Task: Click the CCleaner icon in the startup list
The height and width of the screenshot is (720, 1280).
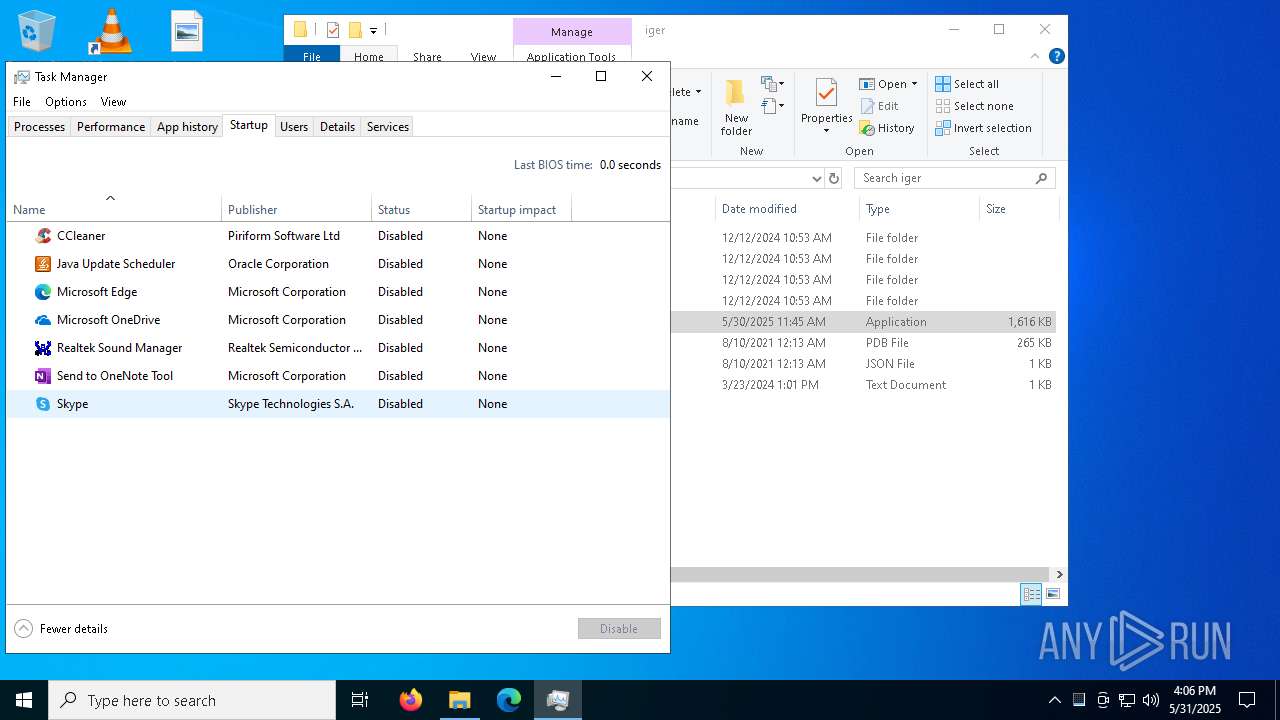Action: pyautogui.click(x=42, y=236)
